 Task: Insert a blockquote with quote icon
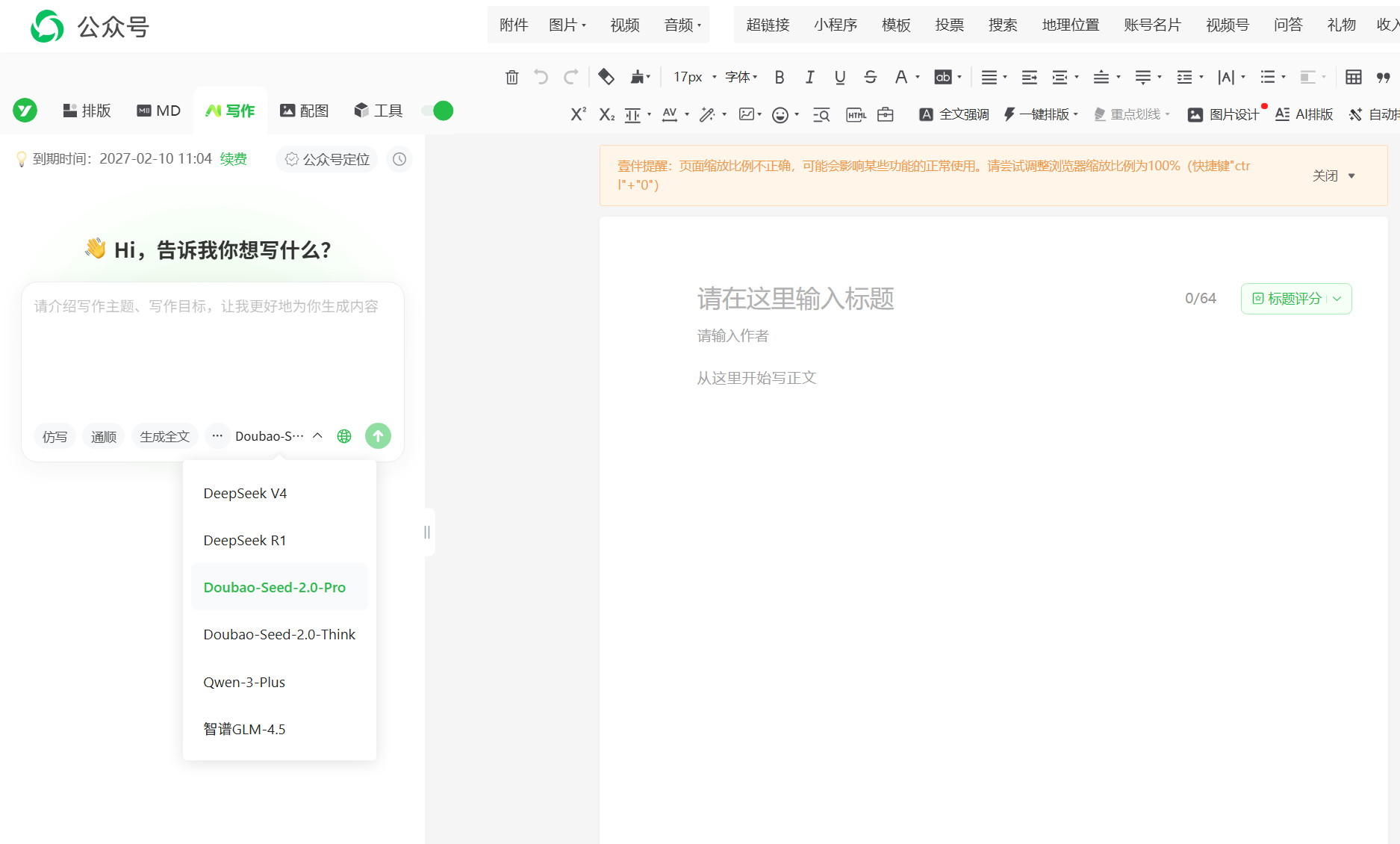pyautogui.click(x=1383, y=77)
